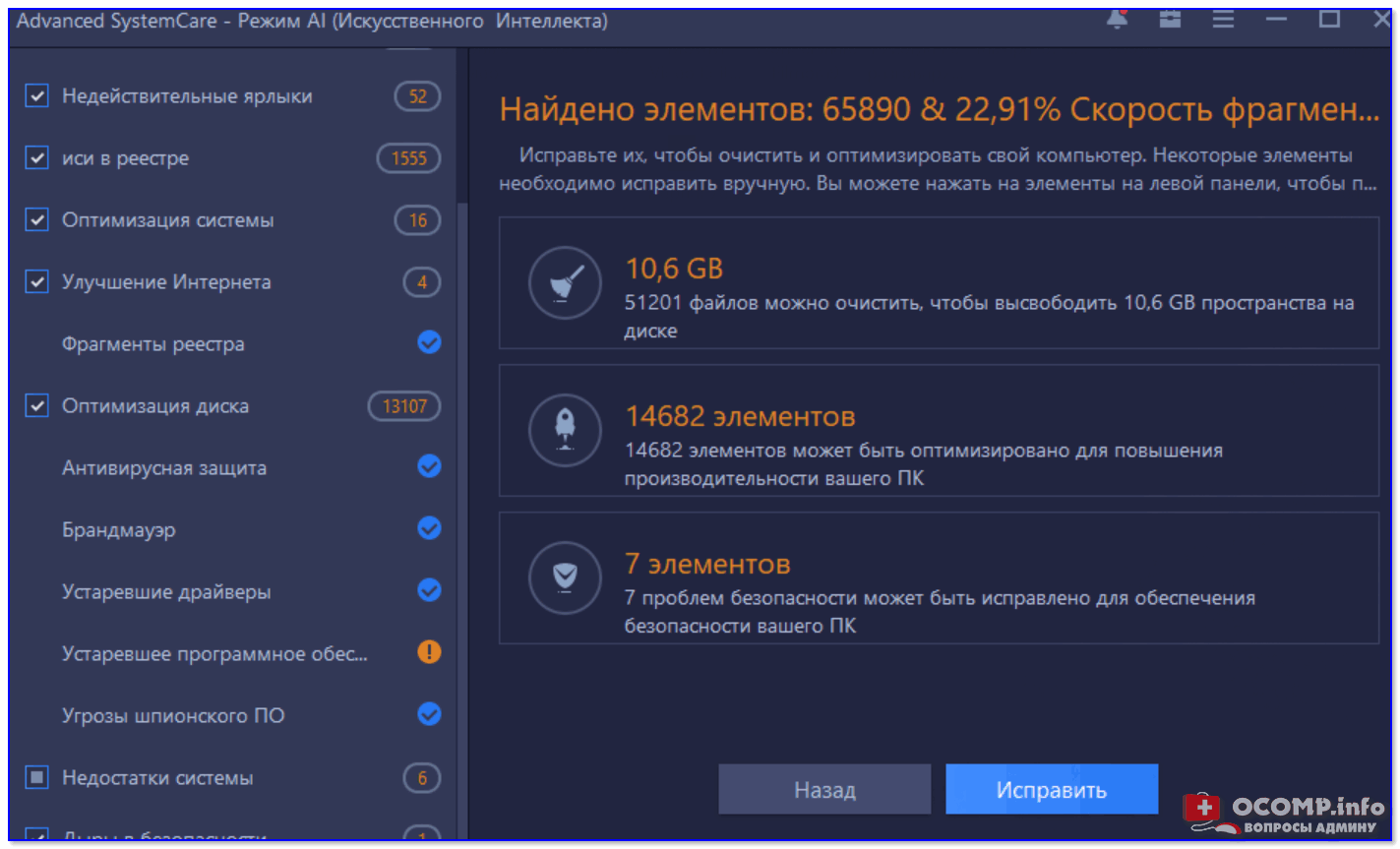The width and height of the screenshot is (1400, 849).
Task: Click the 6 badge for Недостатки системы
Action: pos(422,778)
